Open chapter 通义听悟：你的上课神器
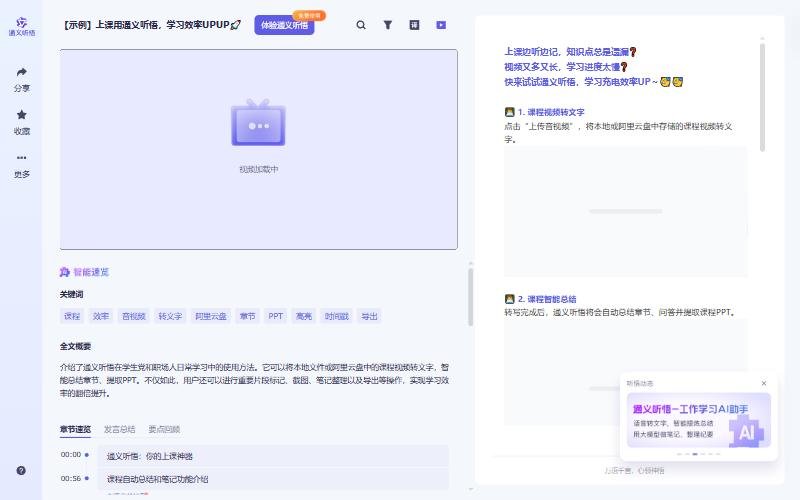Image resolution: width=800 pixels, height=500 pixels. coord(273,456)
